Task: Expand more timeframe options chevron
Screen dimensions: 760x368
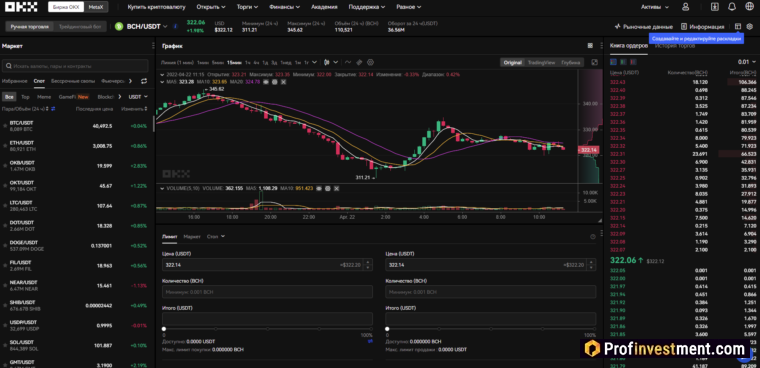Action: 315,62
